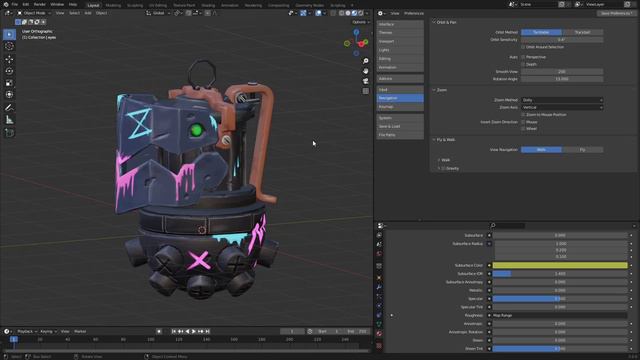Open Save & Load preferences category
The width and height of the screenshot is (640, 360).
pyautogui.click(x=400, y=127)
